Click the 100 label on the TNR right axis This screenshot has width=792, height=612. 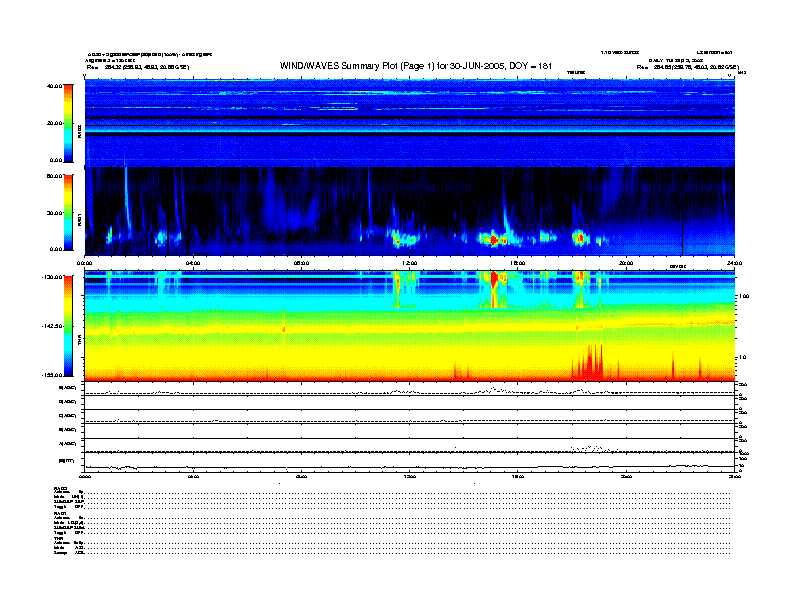(744, 296)
